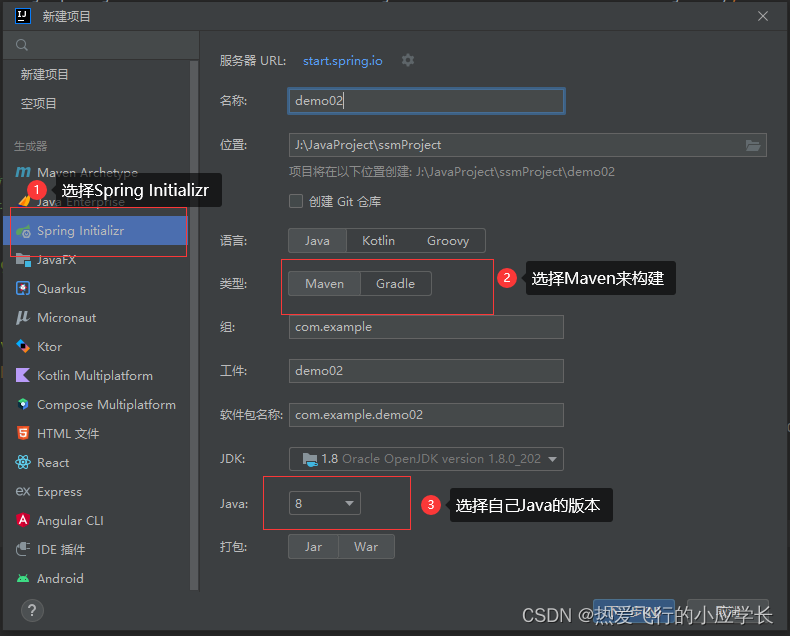Click the Micronaut mu icon
The image size is (790, 636).
click(23, 317)
